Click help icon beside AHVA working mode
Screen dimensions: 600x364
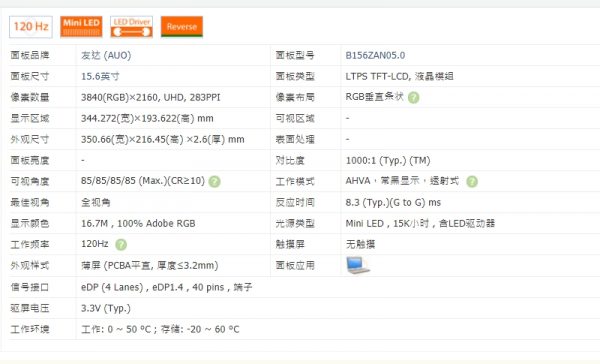click(472, 181)
